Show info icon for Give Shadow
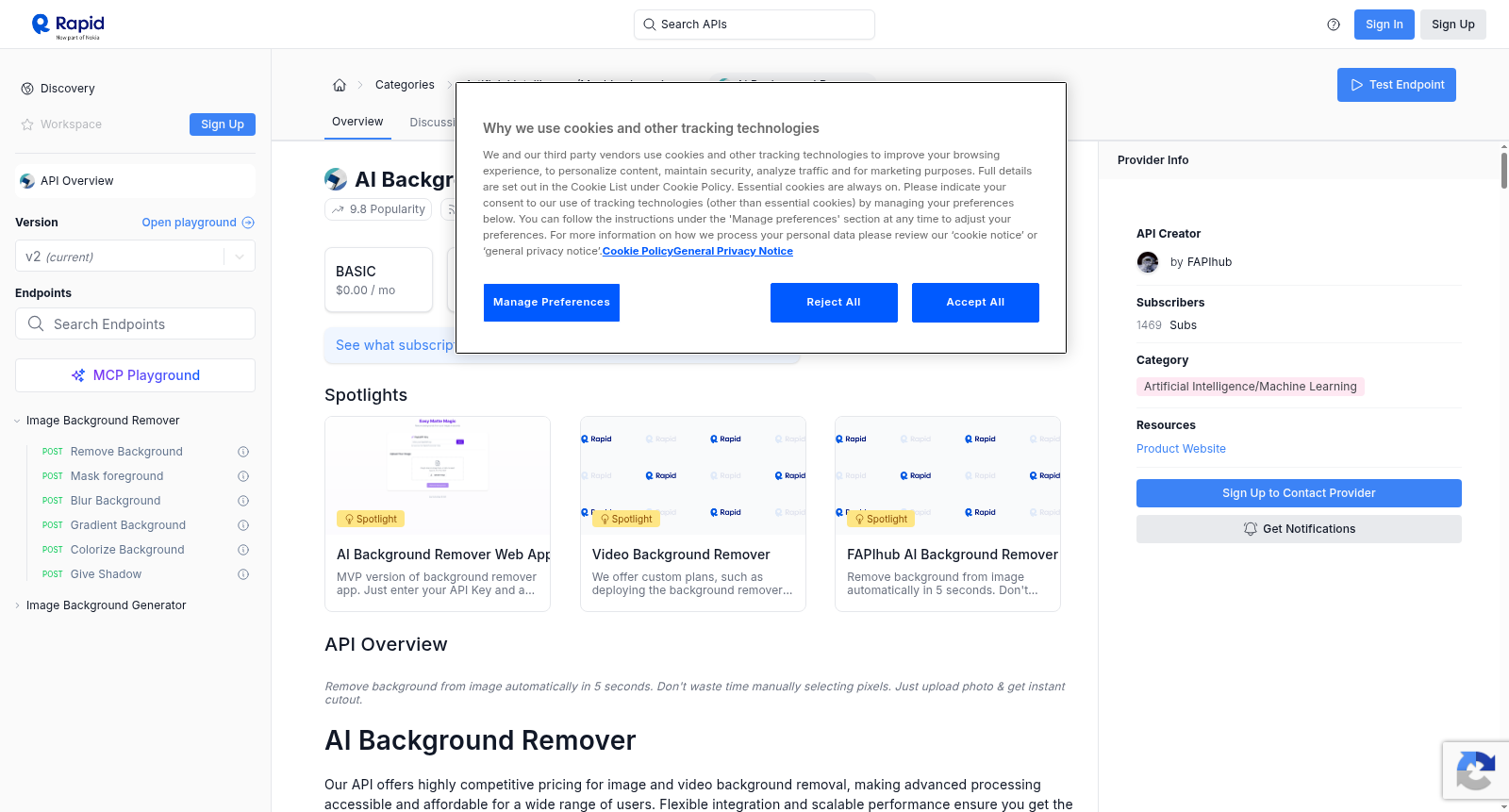Screen dimensions: 1509x812 (x=243, y=574)
